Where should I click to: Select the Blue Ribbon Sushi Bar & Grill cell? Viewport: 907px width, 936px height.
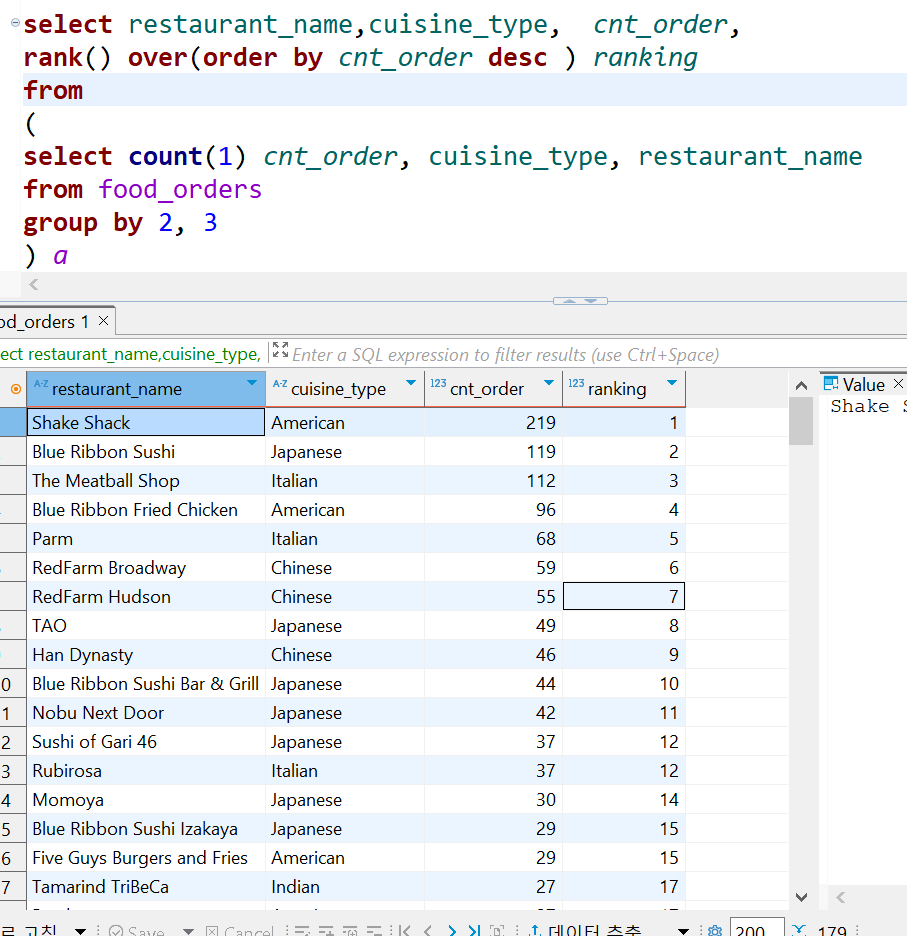coord(146,684)
